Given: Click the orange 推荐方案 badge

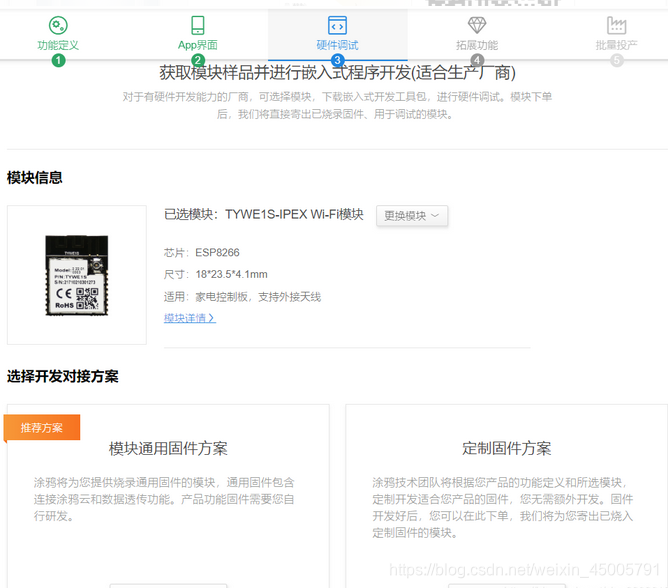Looking at the screenshot, I should [x=42, y=427].
